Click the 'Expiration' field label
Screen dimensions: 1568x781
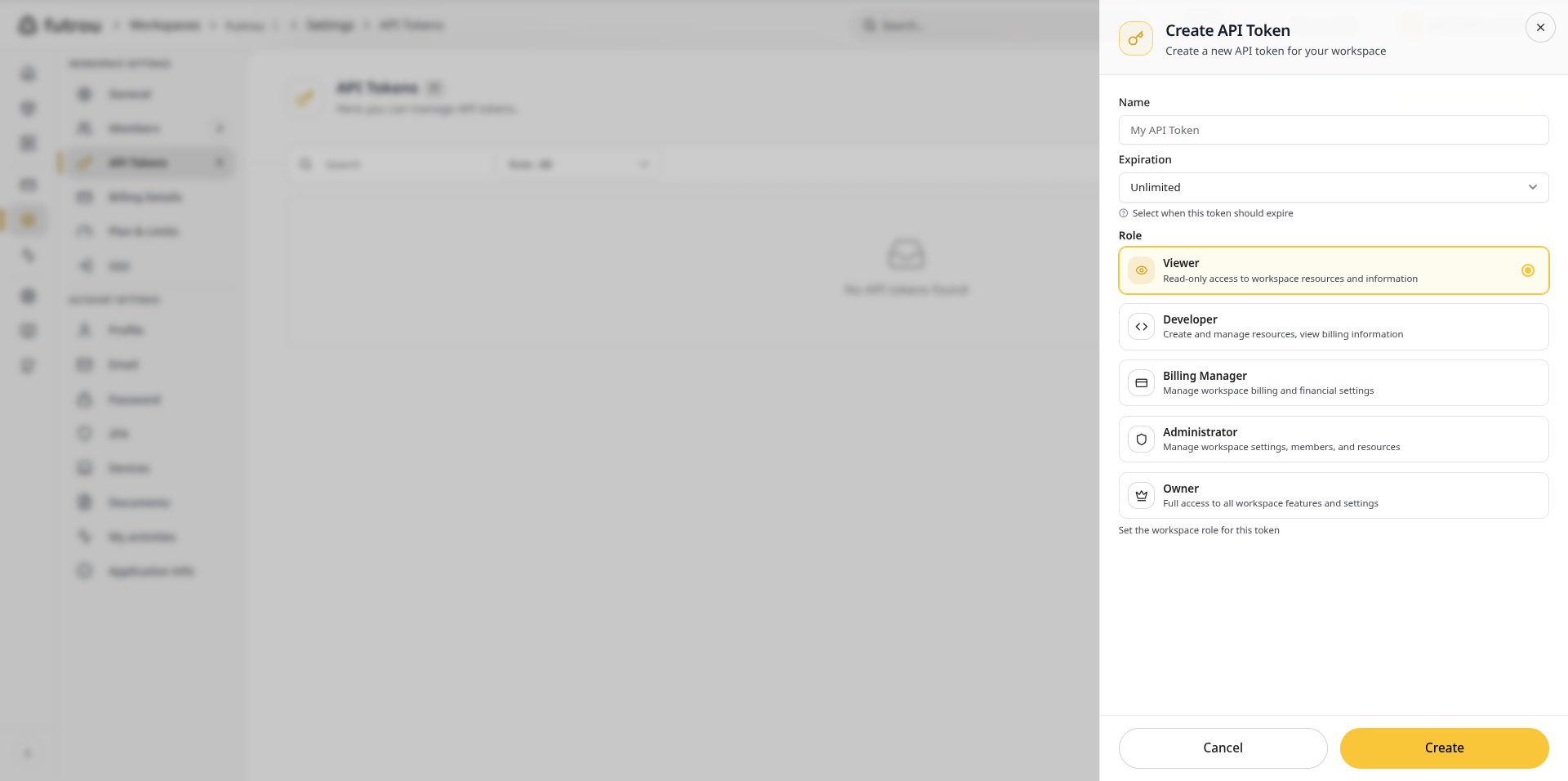1144,159
